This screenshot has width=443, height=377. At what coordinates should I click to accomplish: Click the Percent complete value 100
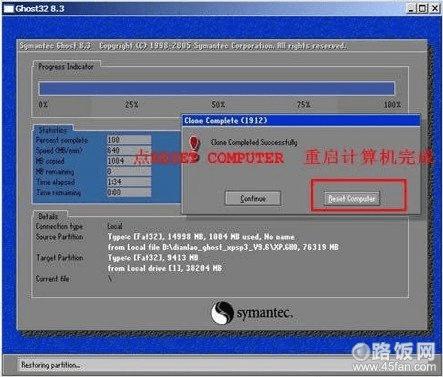129,140
